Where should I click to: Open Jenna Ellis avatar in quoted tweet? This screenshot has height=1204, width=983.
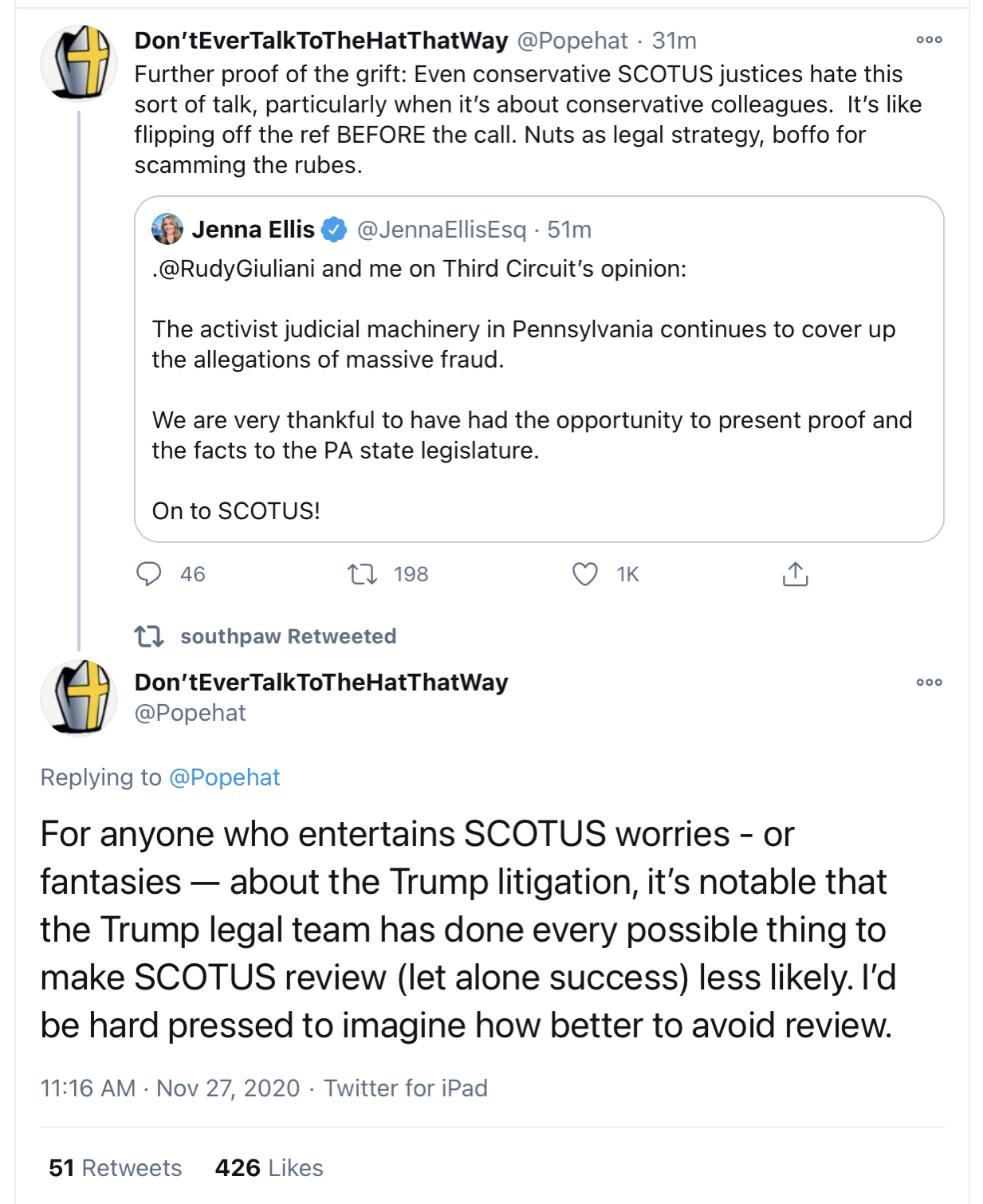coord(167,230)
